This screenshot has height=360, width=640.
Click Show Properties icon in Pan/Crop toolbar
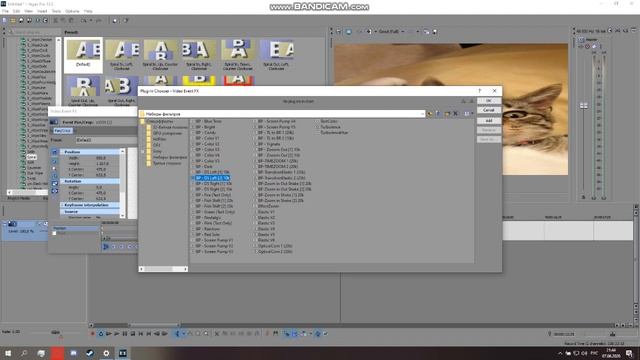54,152
